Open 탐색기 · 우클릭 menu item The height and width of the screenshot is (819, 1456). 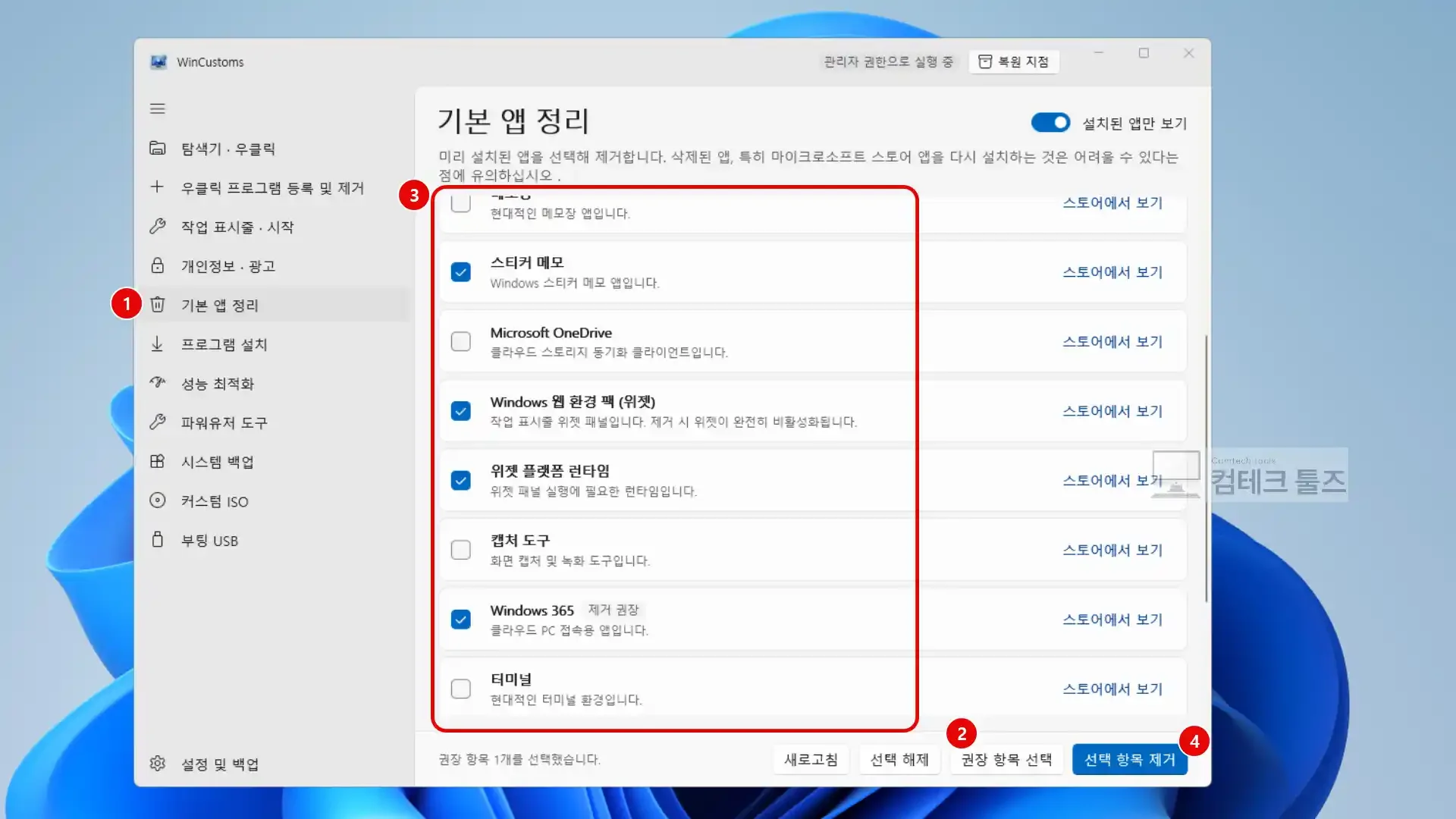tap(273, 149)
